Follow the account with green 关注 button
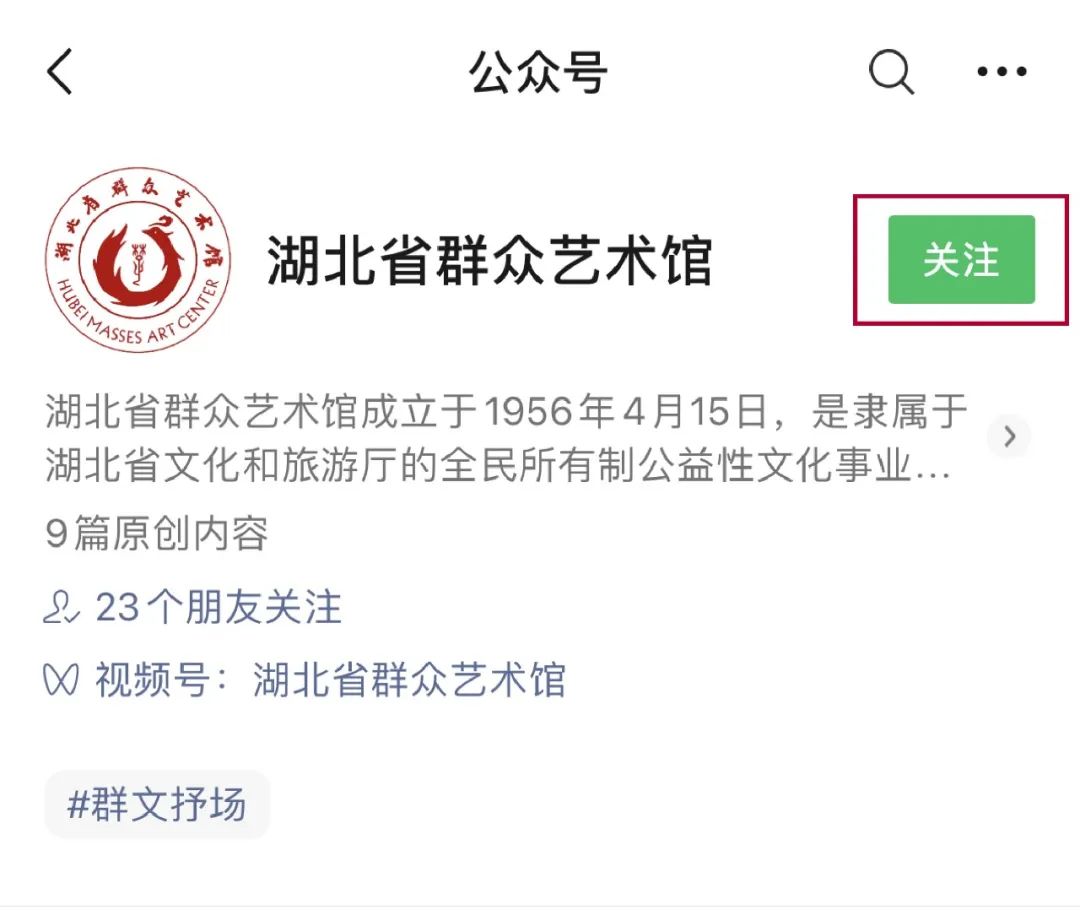The height and width of the screenshot is (910, 1080). (962, 260)
